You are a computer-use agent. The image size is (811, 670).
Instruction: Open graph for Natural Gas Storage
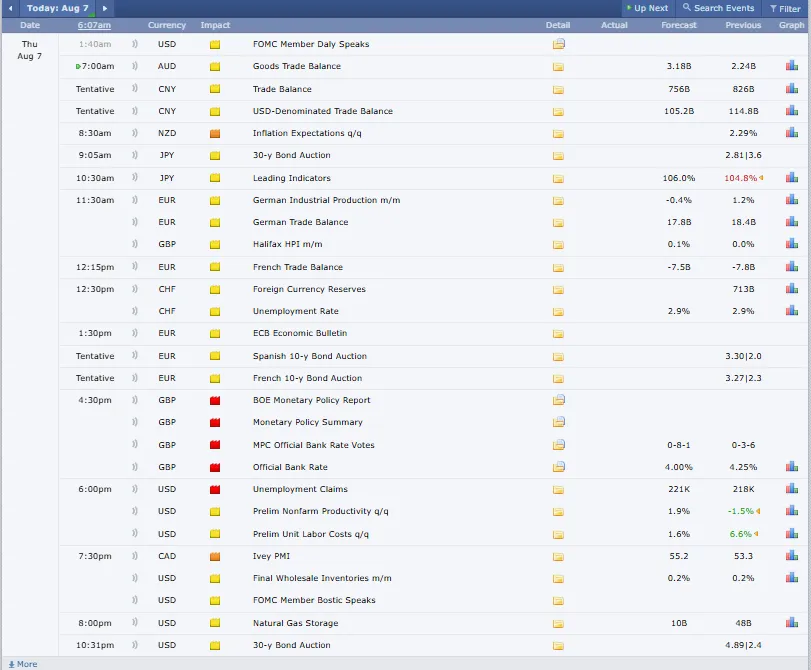791,623
